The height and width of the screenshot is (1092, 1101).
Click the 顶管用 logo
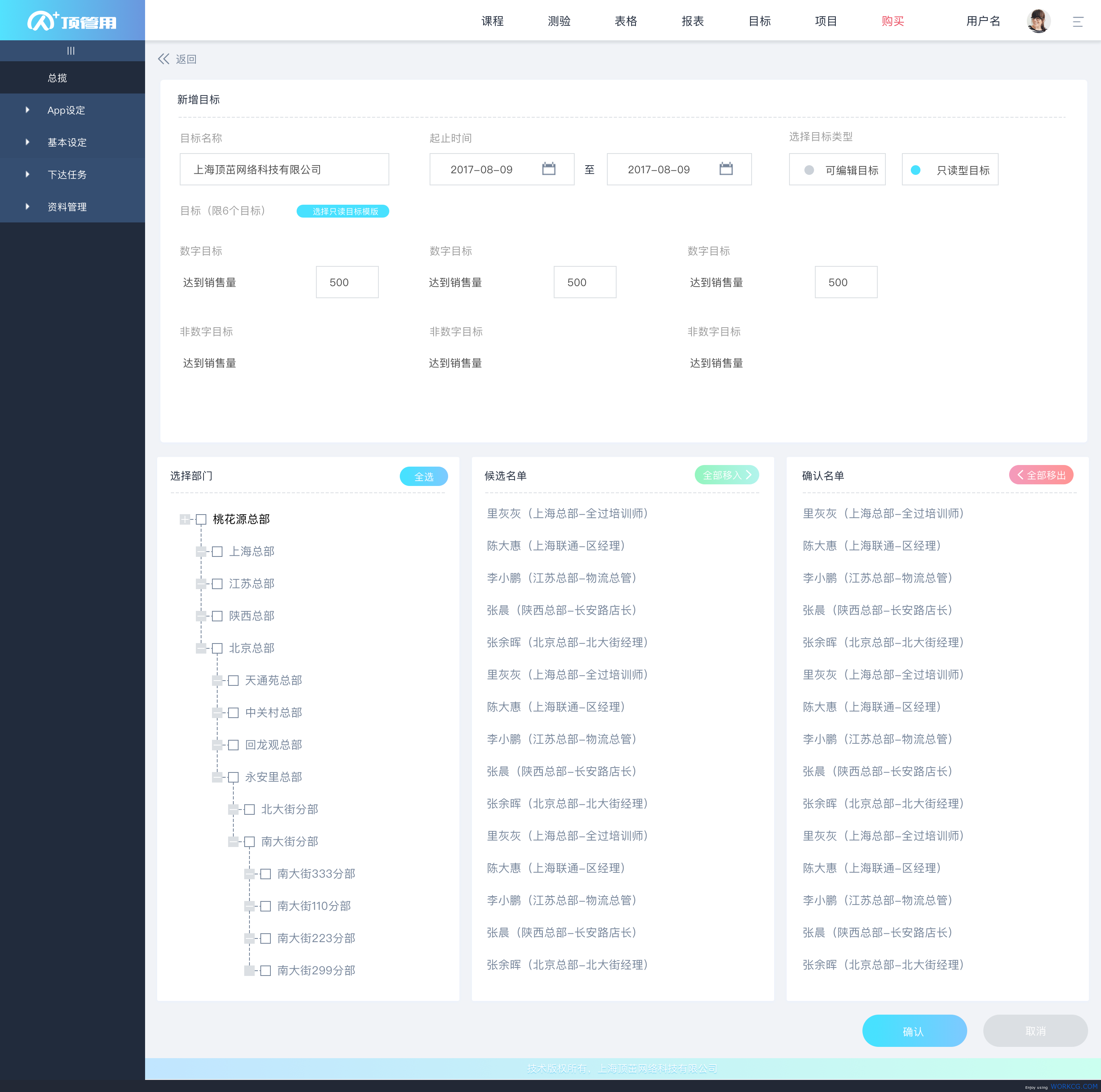(72, 21)
